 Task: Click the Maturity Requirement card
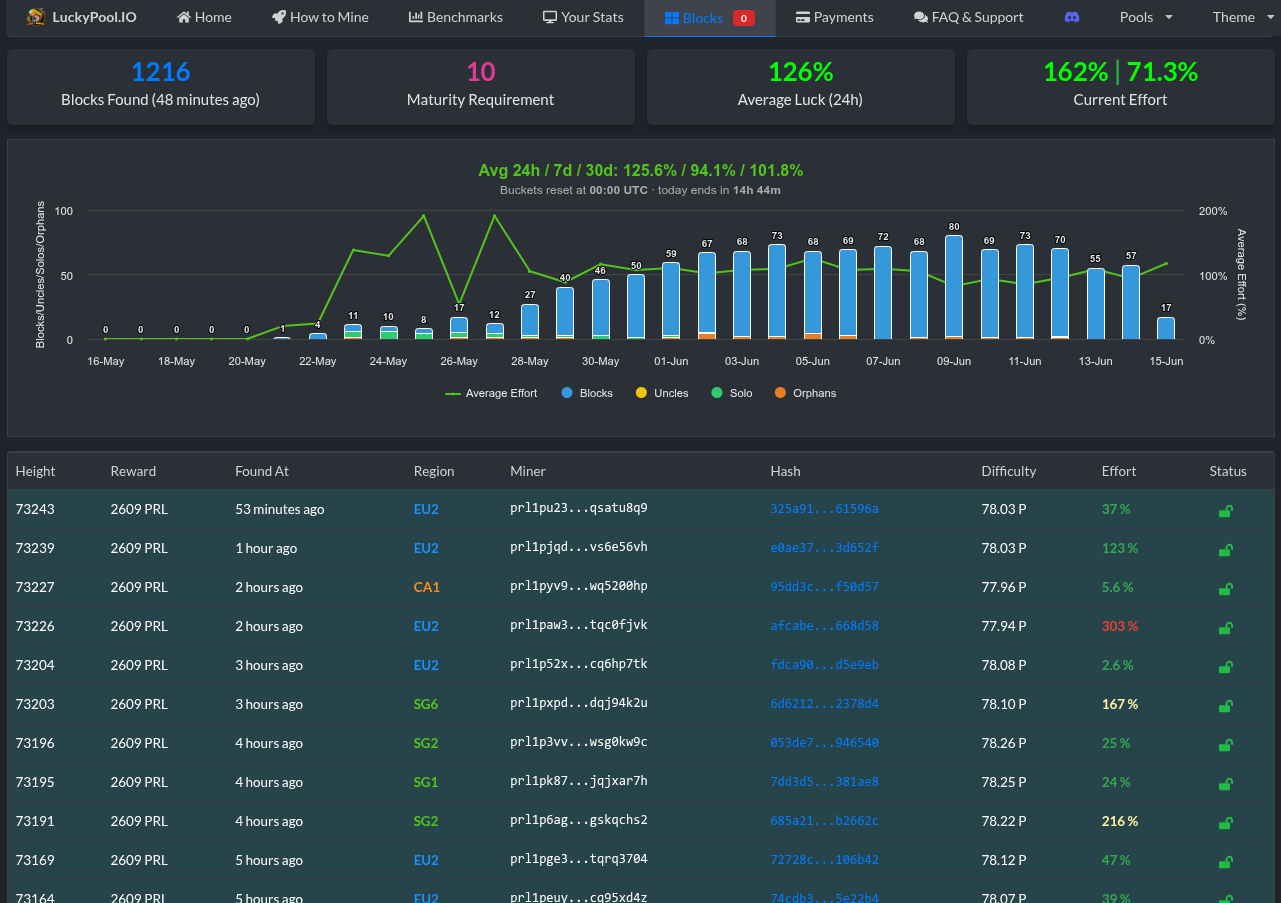point(481,87)
